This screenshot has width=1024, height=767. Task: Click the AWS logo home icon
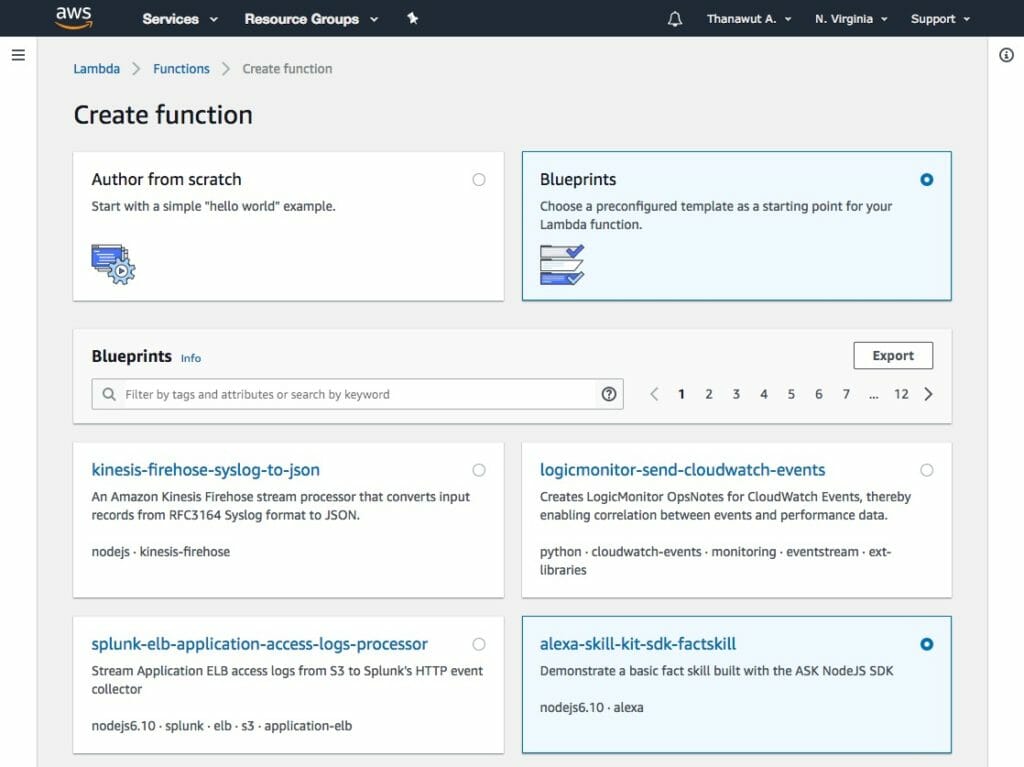click(x=74, y=18)
